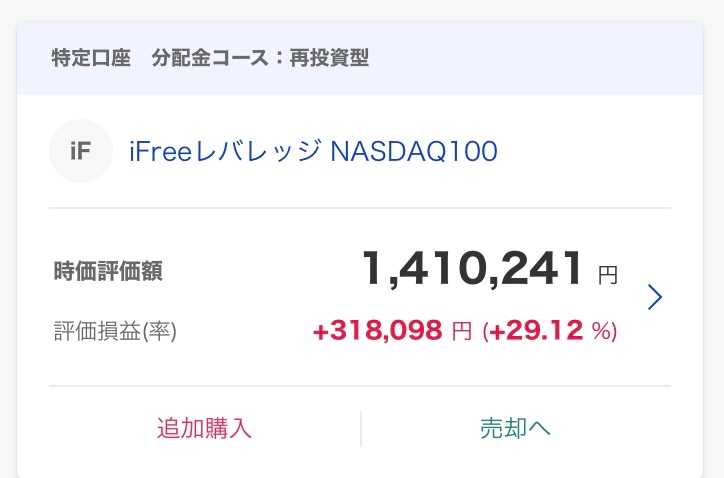The width and height of the screenshot is (724, 478).
Task: Expand valuation details with the right chevron
Action: coord(655,297)
